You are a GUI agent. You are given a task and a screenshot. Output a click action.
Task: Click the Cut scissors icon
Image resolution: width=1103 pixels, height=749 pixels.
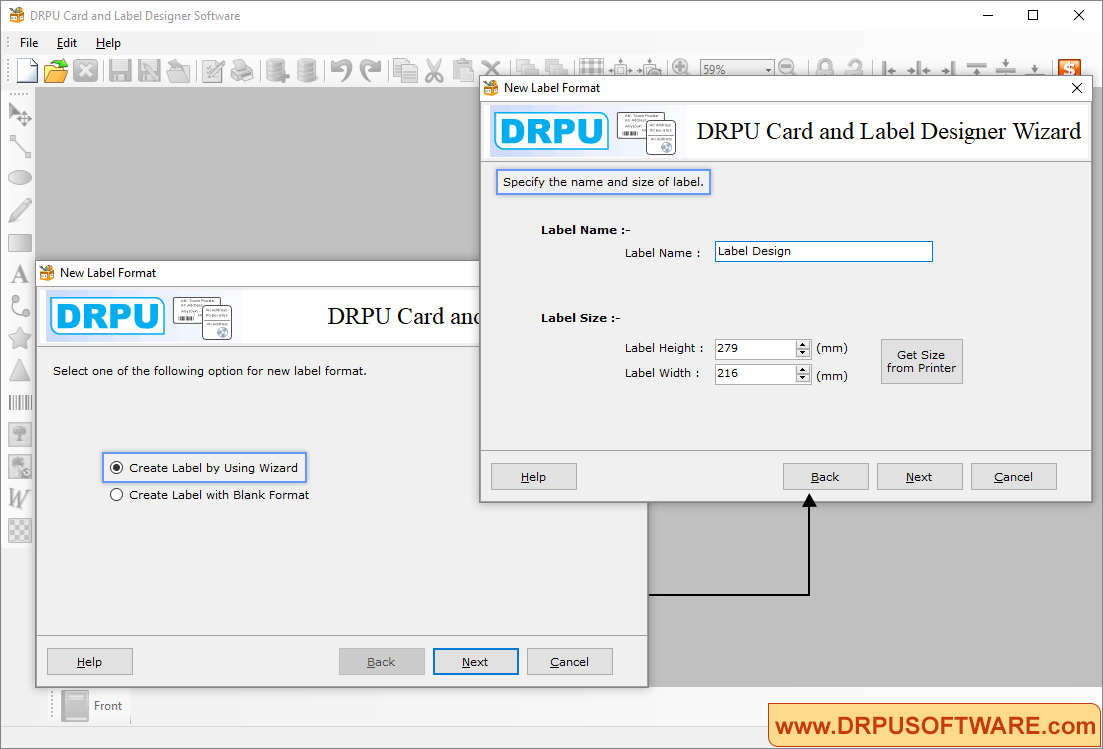click(x=434, y=70)
